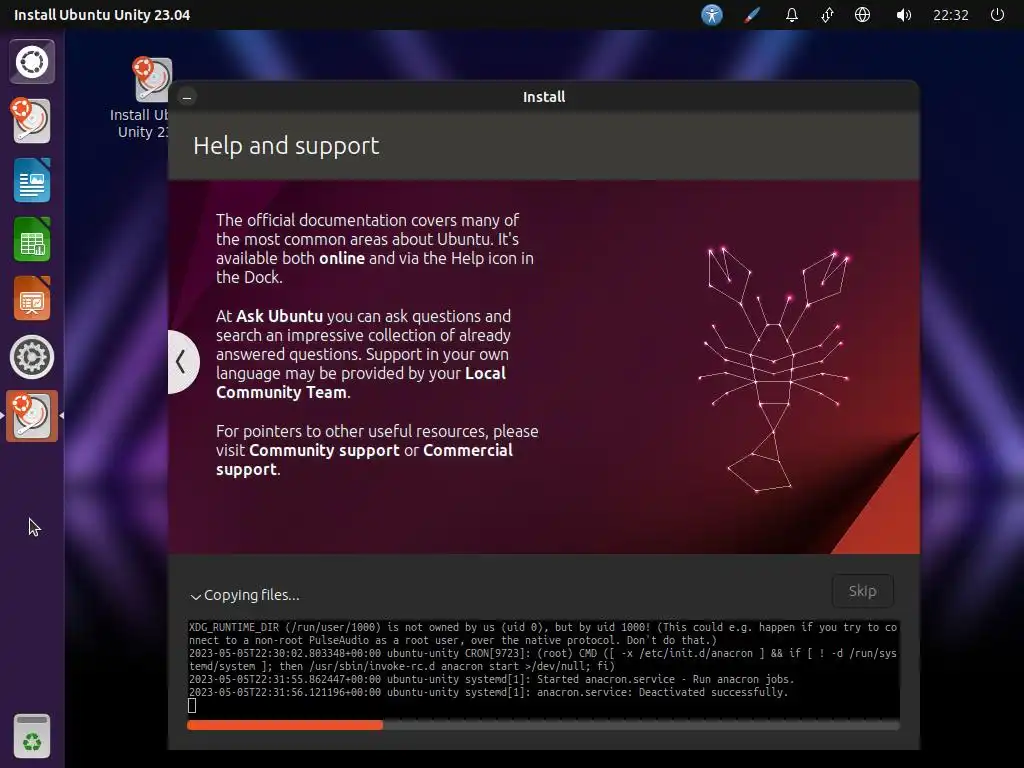Open the network connection indicator
This screenshot has height=768, width=1024.
pyautogui.click(x=827, y=14)
